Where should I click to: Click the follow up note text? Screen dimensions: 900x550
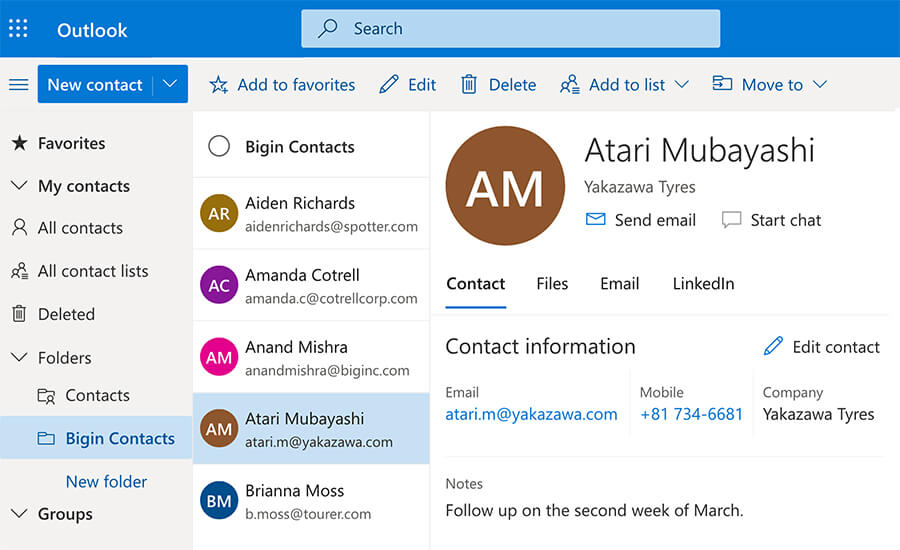click(594, 510)
